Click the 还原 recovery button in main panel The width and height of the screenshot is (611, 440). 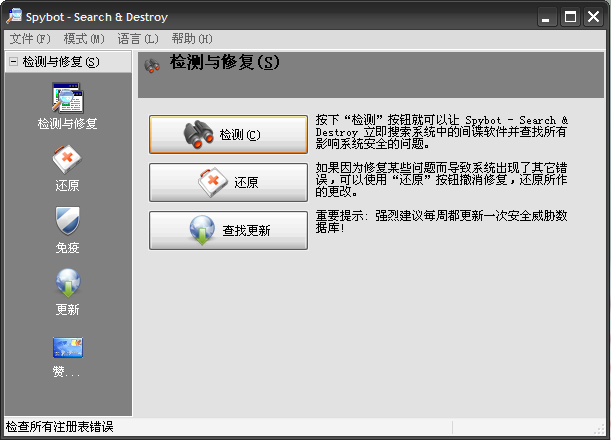(228, 182)
